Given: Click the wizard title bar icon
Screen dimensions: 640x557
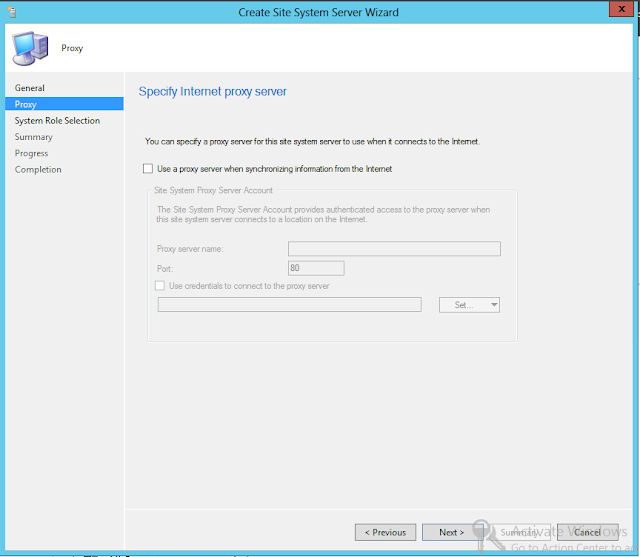Looking at the screenshot, I should [12, 12].
